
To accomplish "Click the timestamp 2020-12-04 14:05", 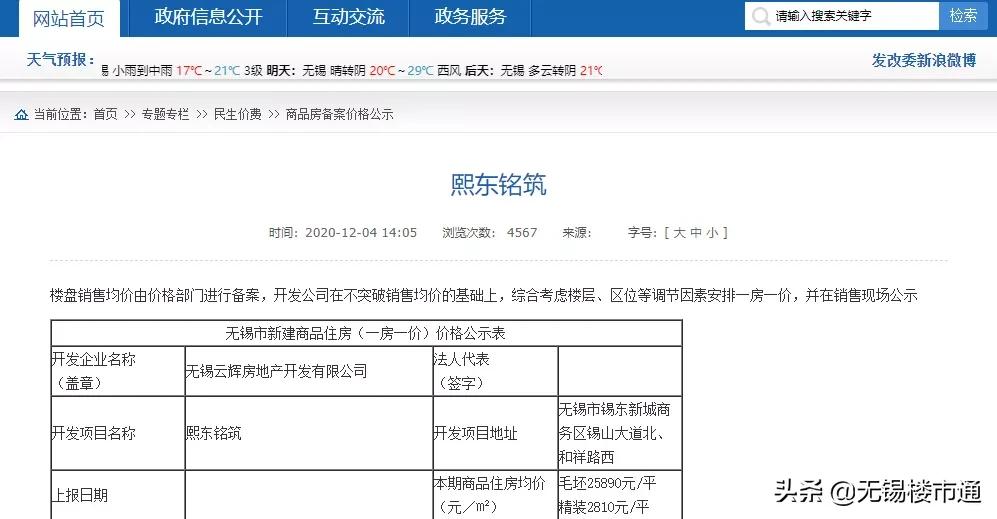I will pos(361,233).
